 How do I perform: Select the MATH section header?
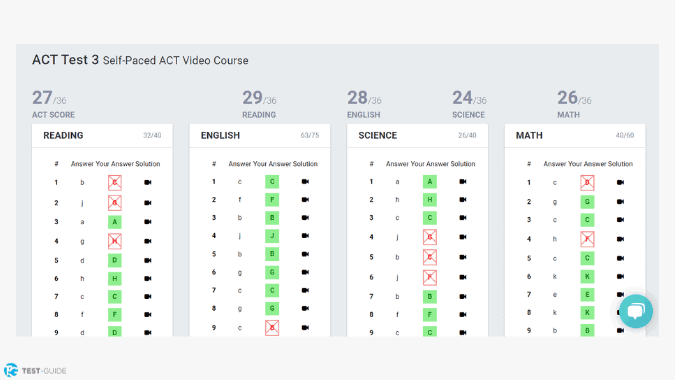pos(529,136)
